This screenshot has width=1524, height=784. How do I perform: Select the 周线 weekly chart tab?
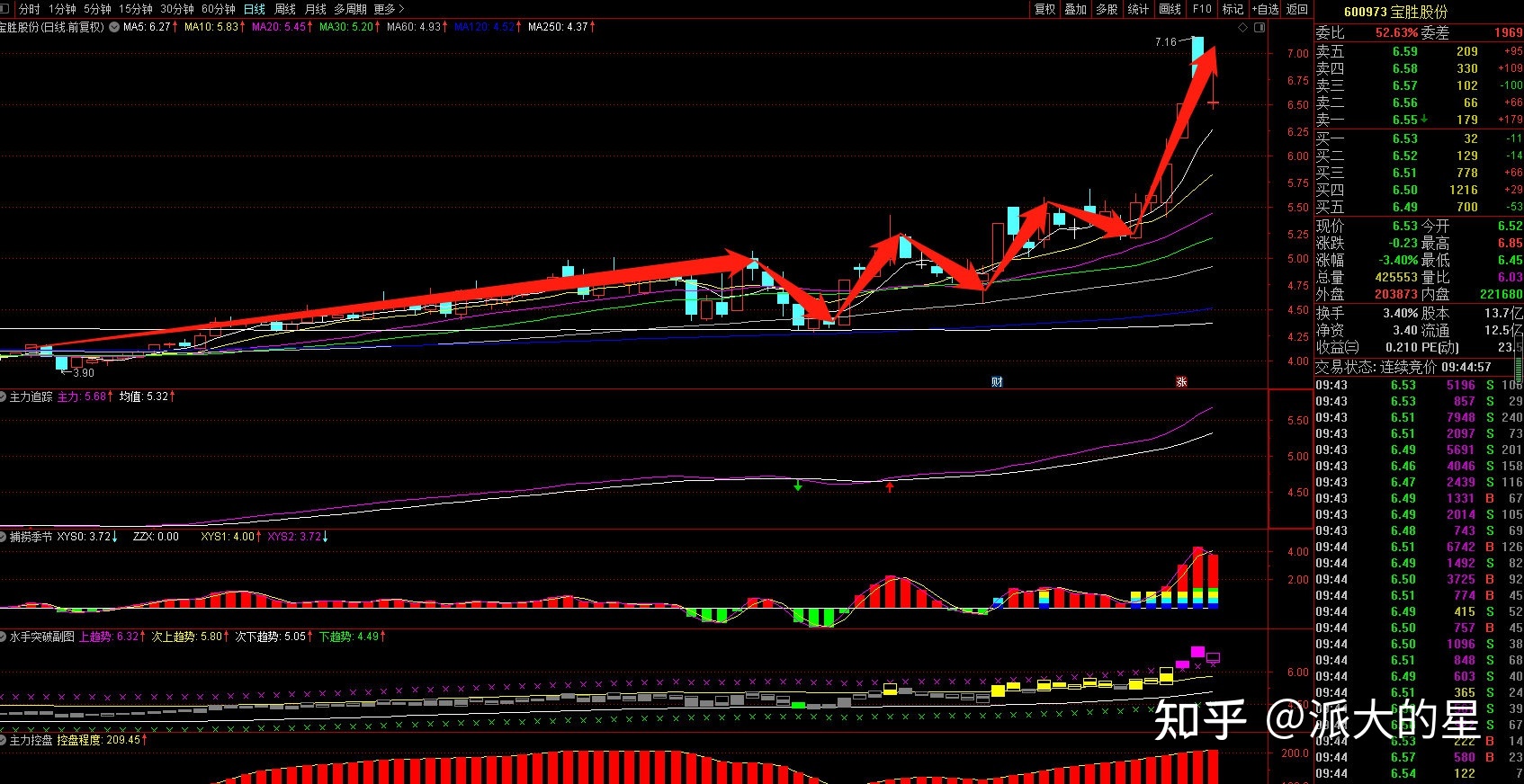pyautogui.click(x=285, y=9)
